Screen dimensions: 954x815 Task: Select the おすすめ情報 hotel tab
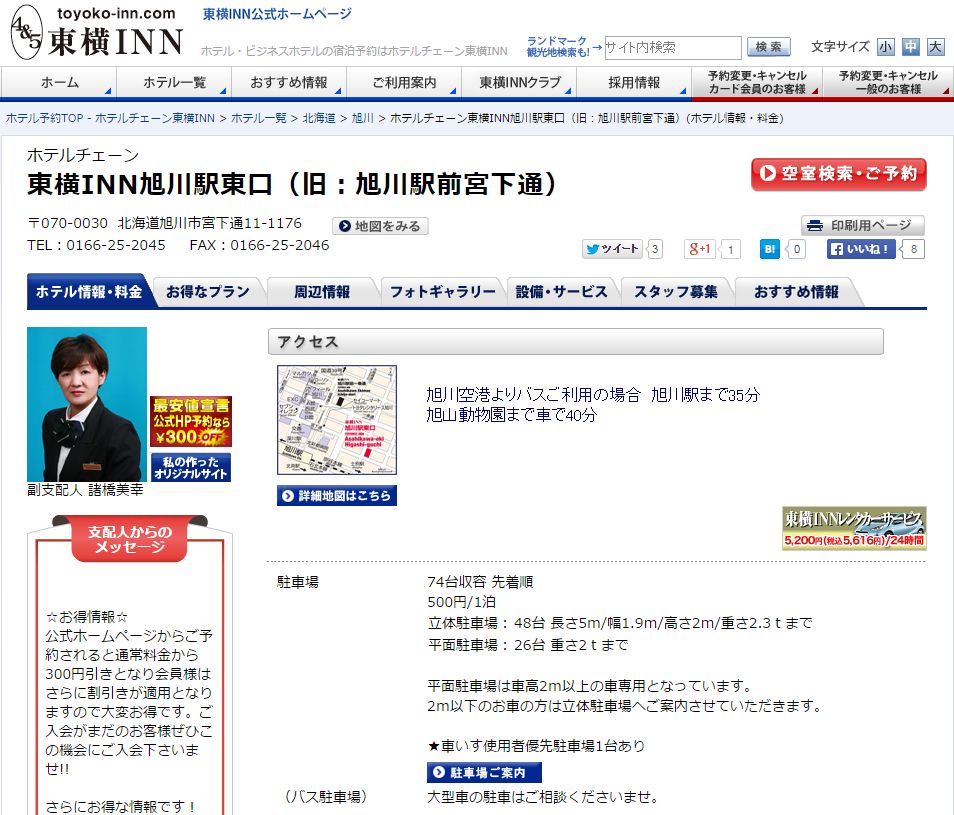pos(796,292)
